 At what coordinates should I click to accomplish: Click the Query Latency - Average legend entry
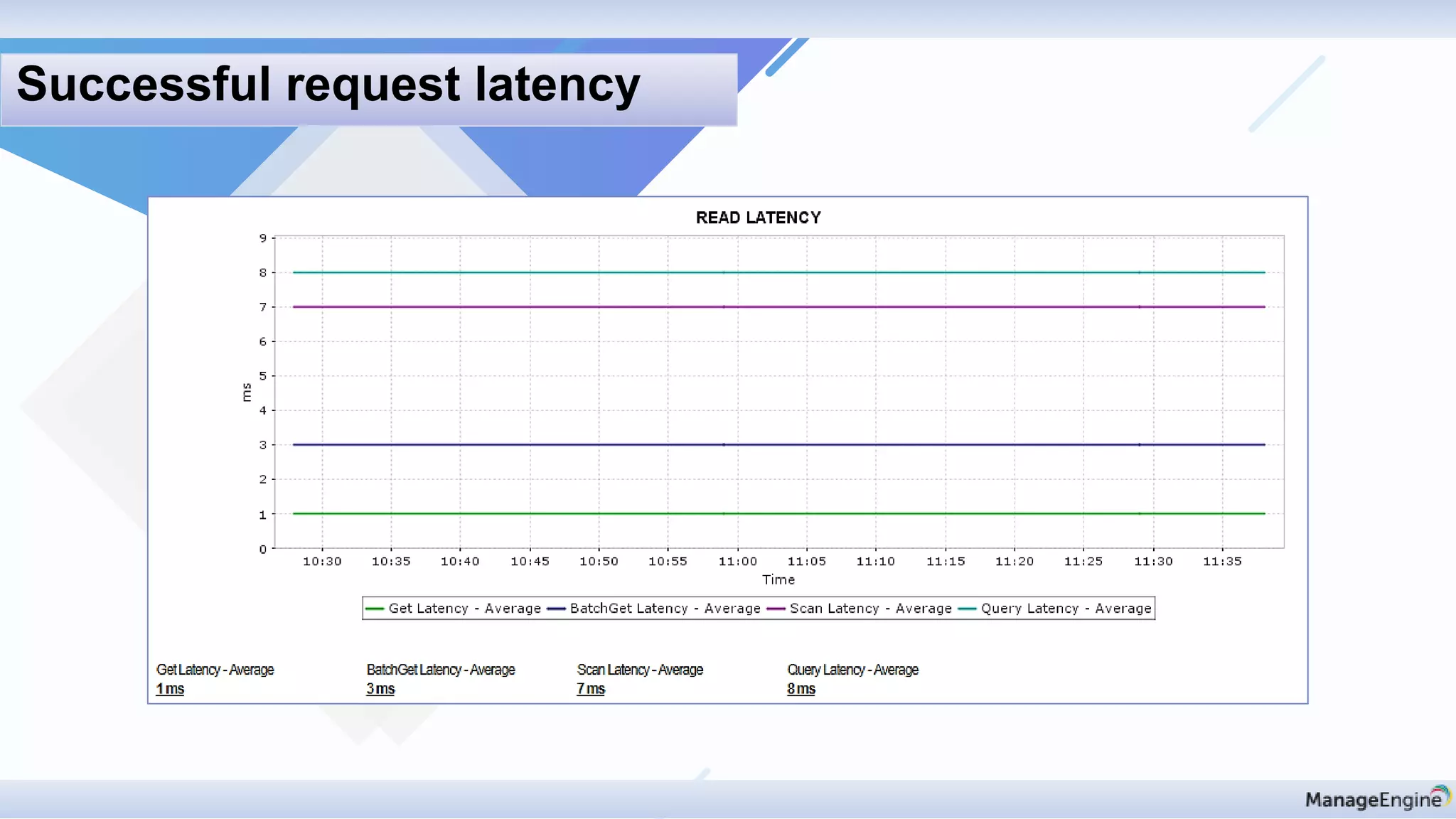(1055, 609)
